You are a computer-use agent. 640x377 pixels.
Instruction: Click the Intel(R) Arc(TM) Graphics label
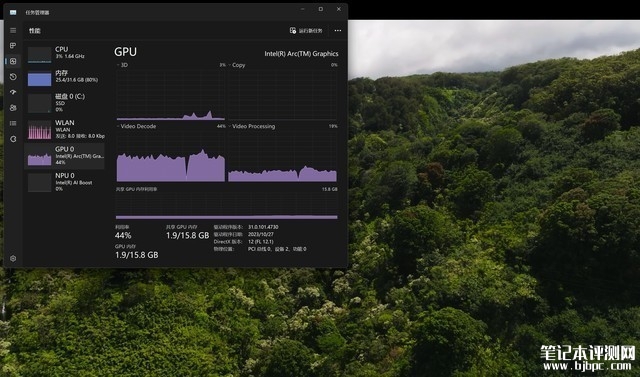tap(301, 53)
